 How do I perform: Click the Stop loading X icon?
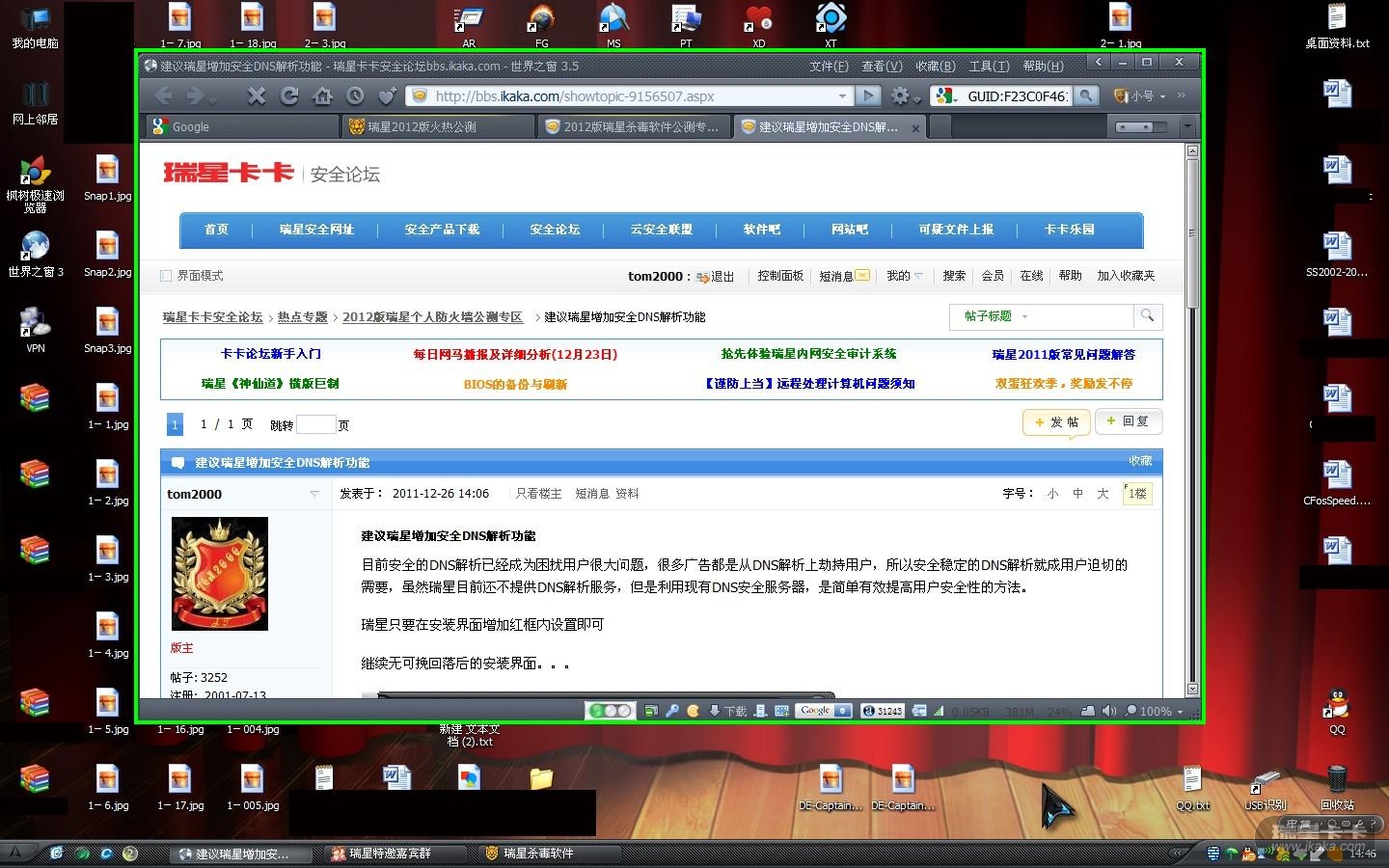point(256,95)
